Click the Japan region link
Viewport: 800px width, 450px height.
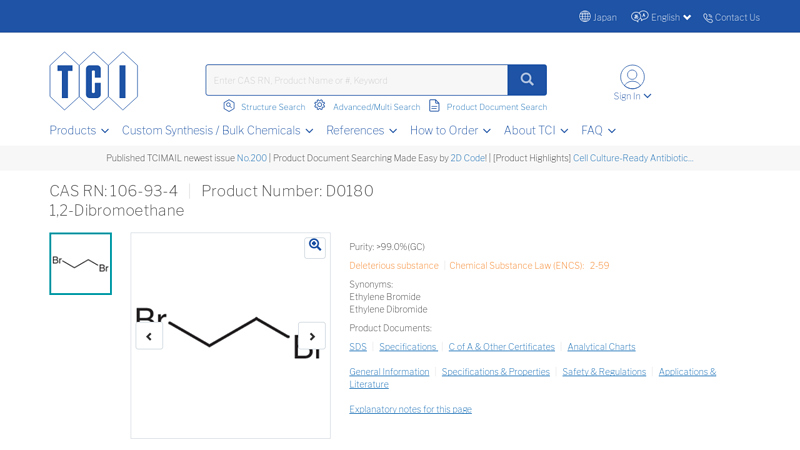click(605, 17)
